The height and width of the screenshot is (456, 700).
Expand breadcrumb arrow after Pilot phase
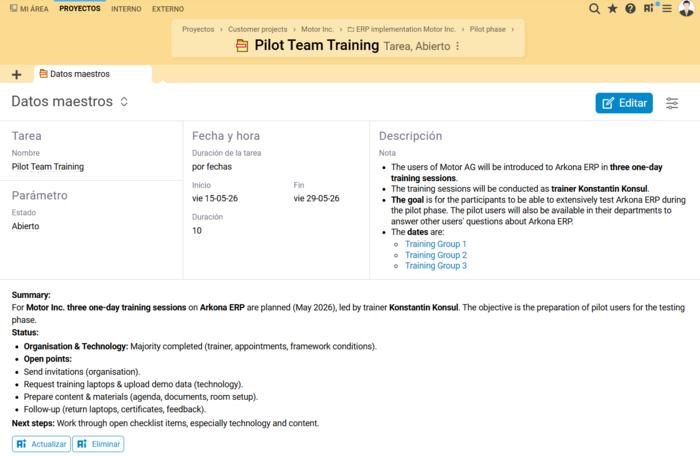coord(512,29)
